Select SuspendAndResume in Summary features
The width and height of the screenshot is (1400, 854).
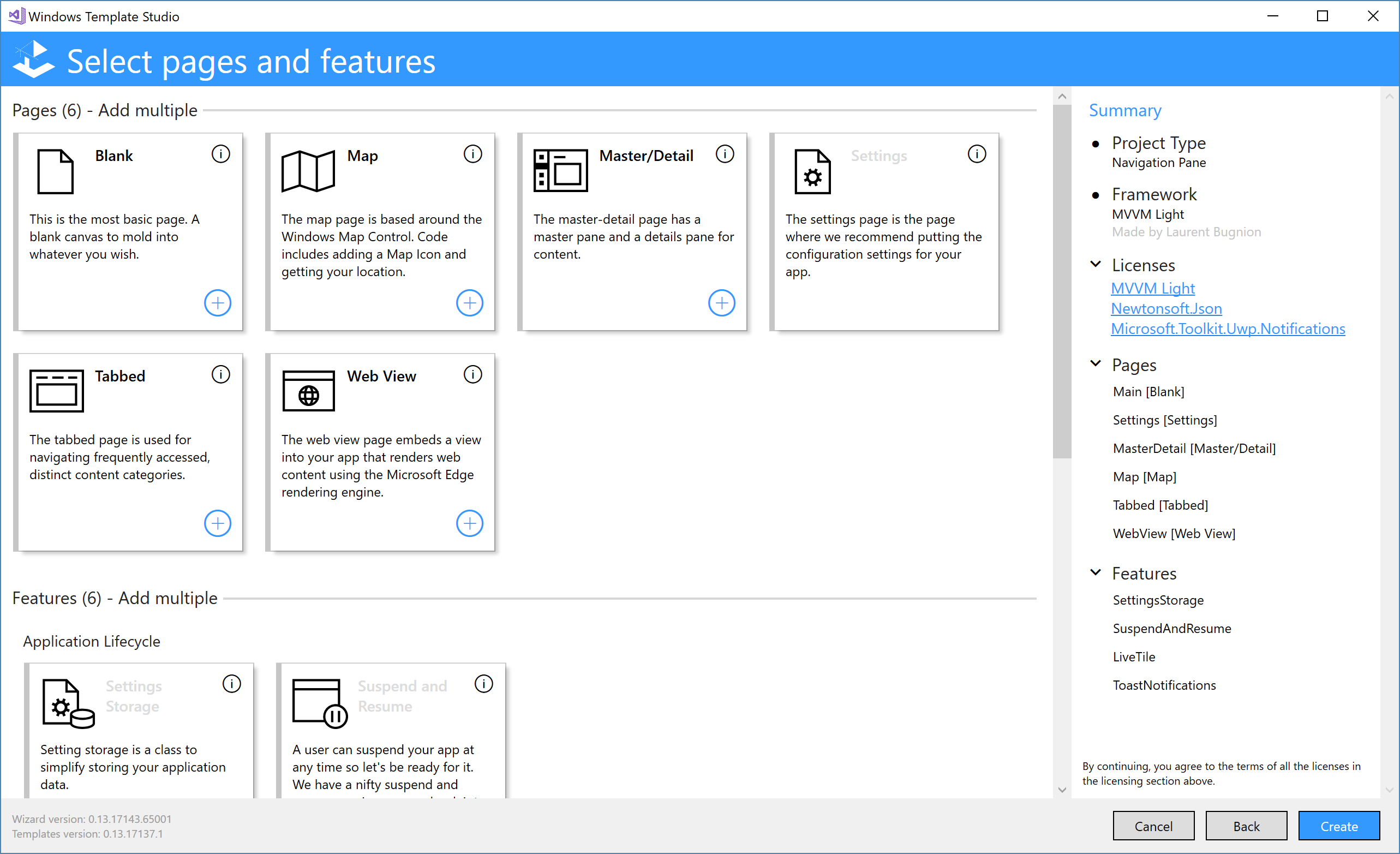(x=1171, y=629)
